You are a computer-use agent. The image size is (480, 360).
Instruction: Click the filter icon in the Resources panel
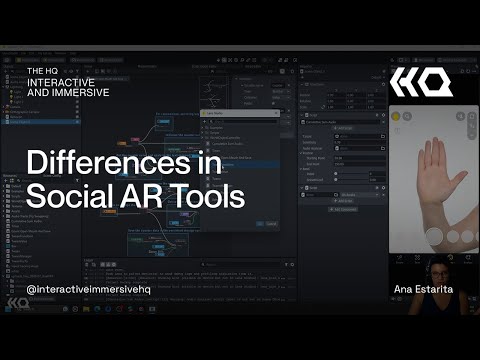point(77,180)
